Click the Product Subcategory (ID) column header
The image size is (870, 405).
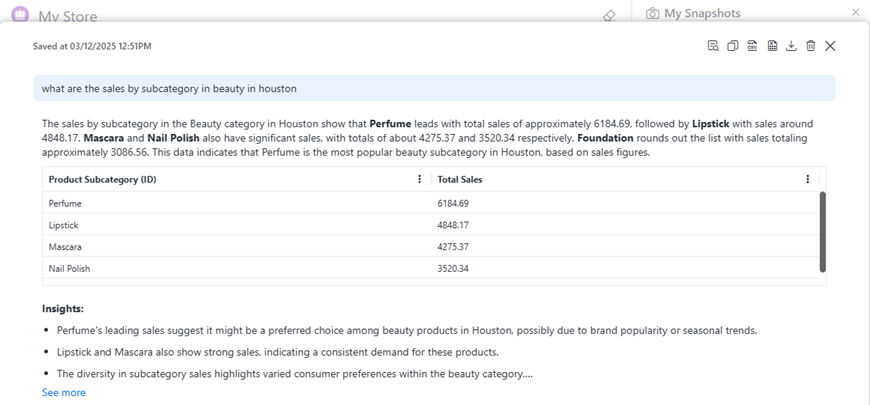pos(102,180)
